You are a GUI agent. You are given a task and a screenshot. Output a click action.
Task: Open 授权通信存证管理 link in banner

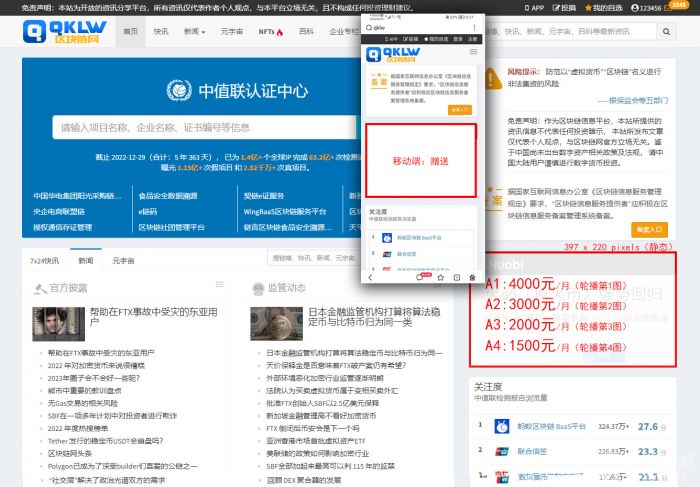(x=62, y=227)
